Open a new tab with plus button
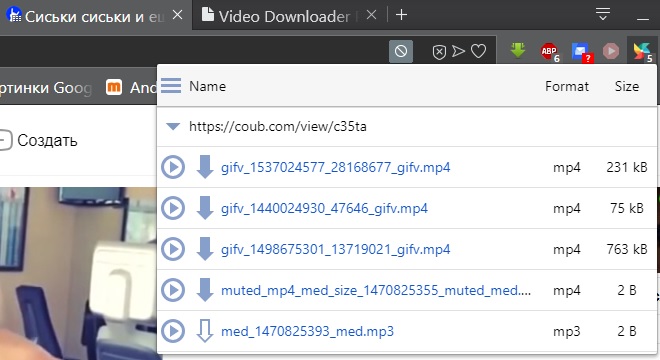Viewport: 660px width, 360px height. (402, 15)
